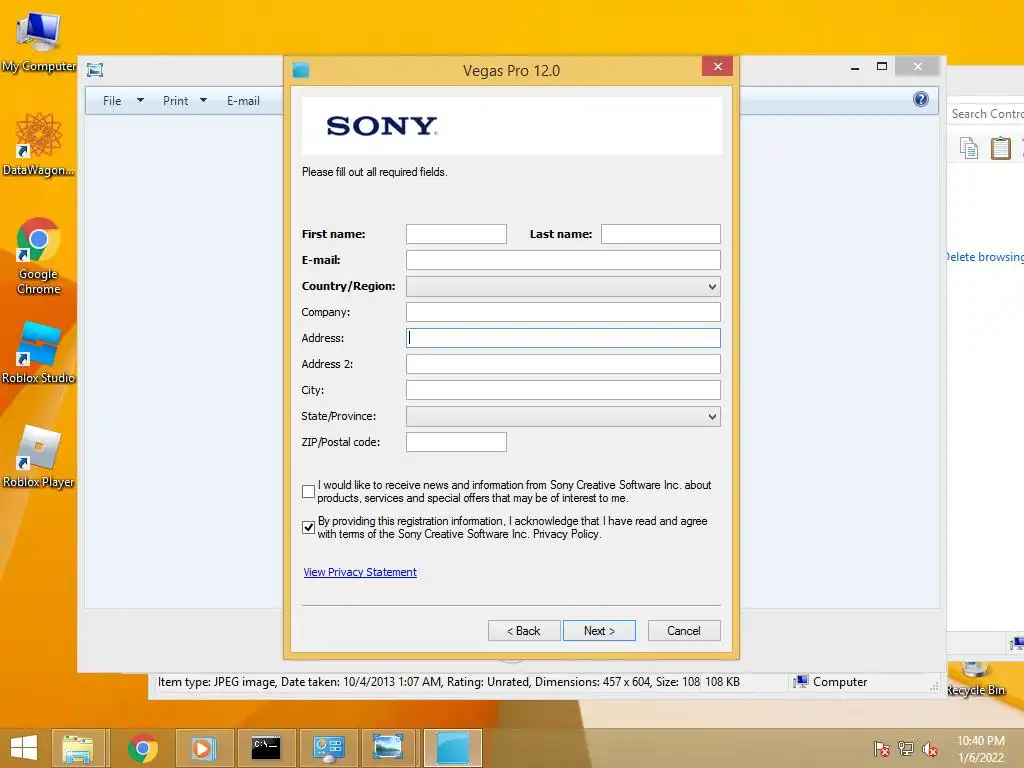
Task: Open the photo viewer help icon
Action: [x=921, y=99]
